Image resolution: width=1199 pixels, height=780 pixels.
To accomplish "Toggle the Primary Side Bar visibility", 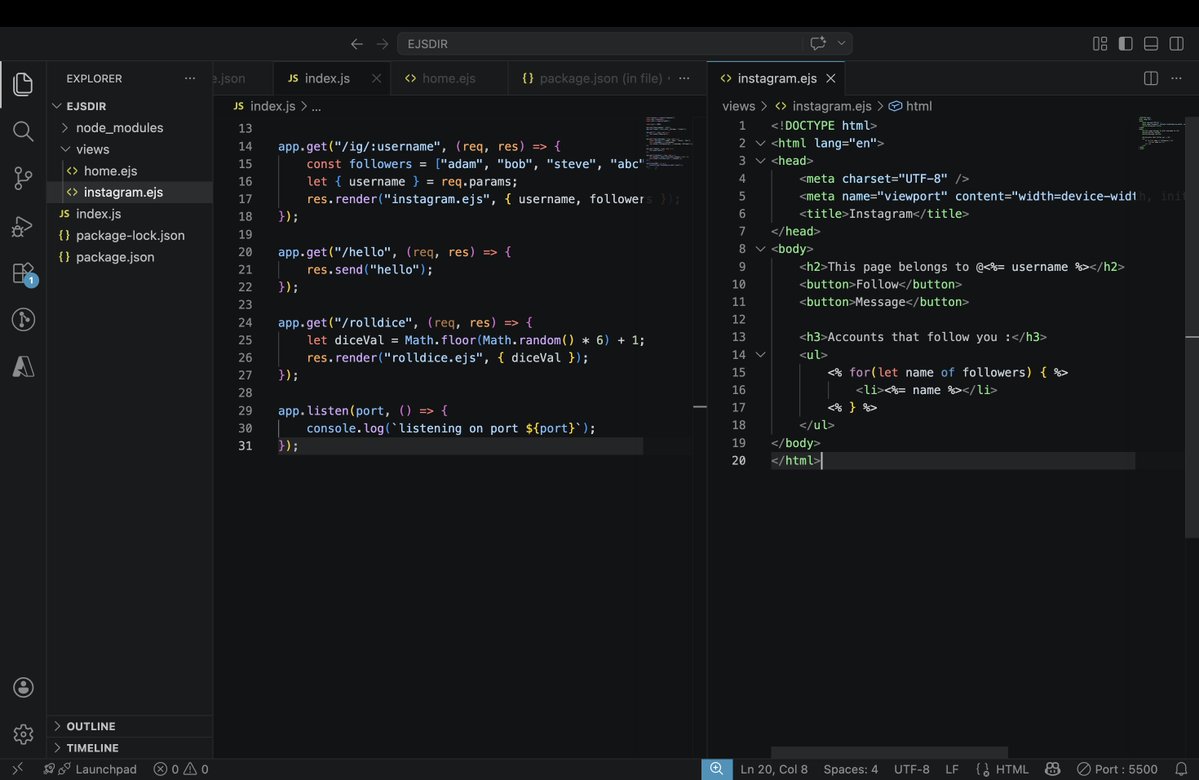I will 1128,44.
